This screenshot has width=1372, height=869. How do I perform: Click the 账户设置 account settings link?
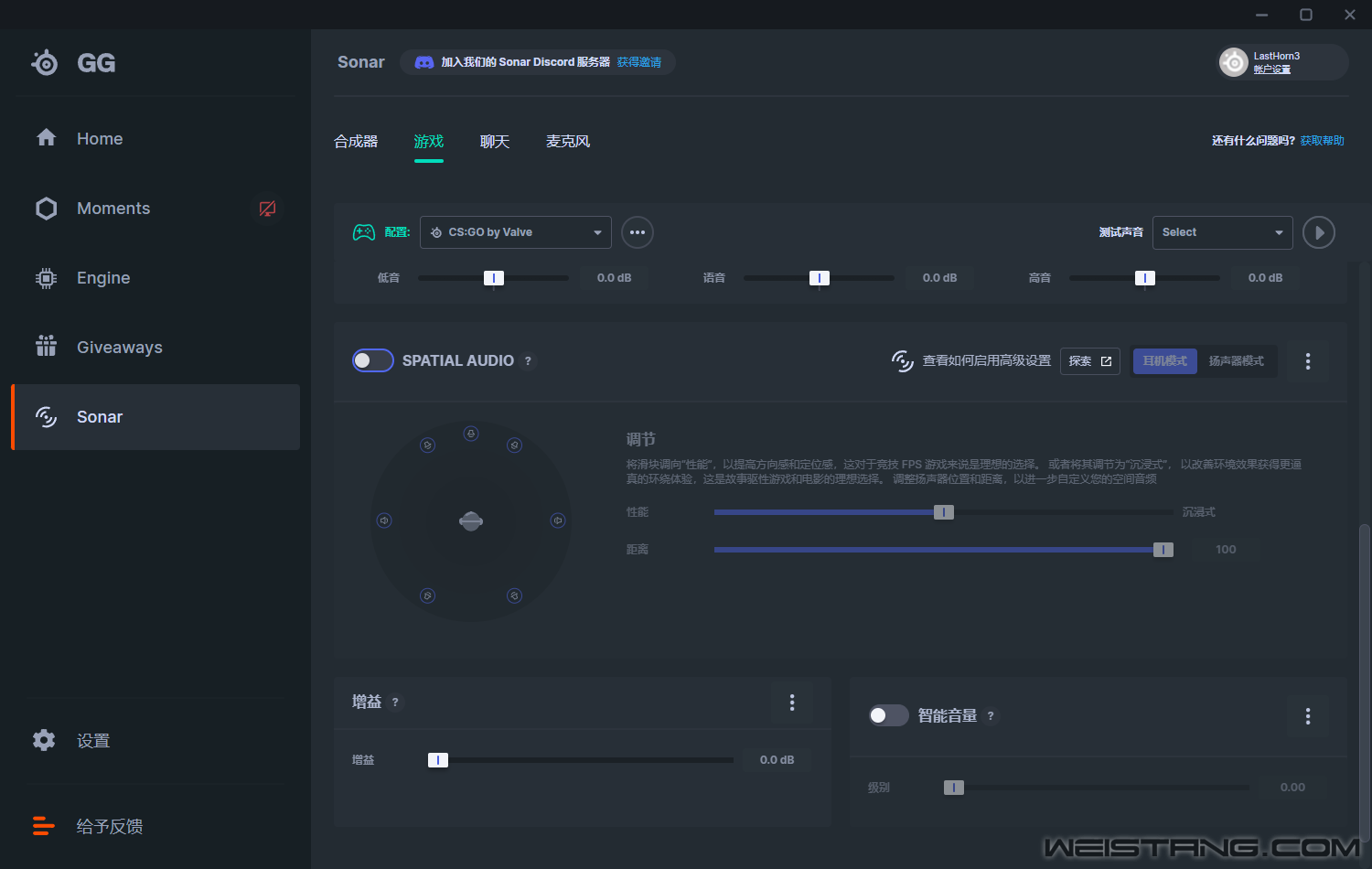tap(1271, 70)
